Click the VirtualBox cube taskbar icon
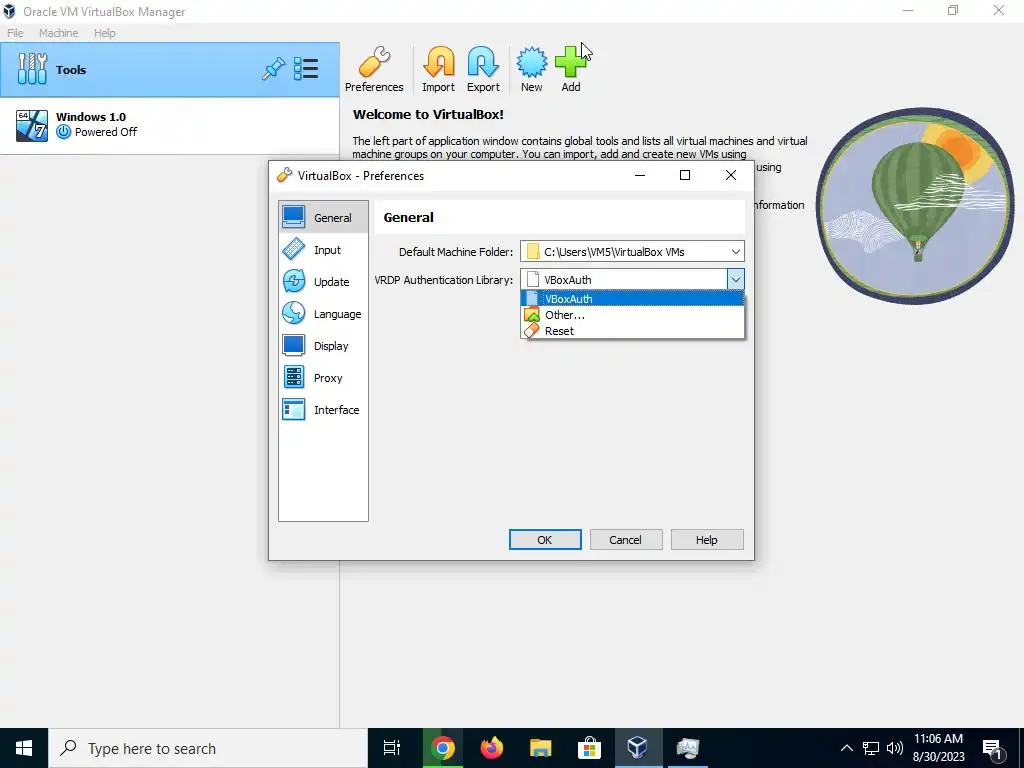 pyautogui.click(x=638, y=748)
